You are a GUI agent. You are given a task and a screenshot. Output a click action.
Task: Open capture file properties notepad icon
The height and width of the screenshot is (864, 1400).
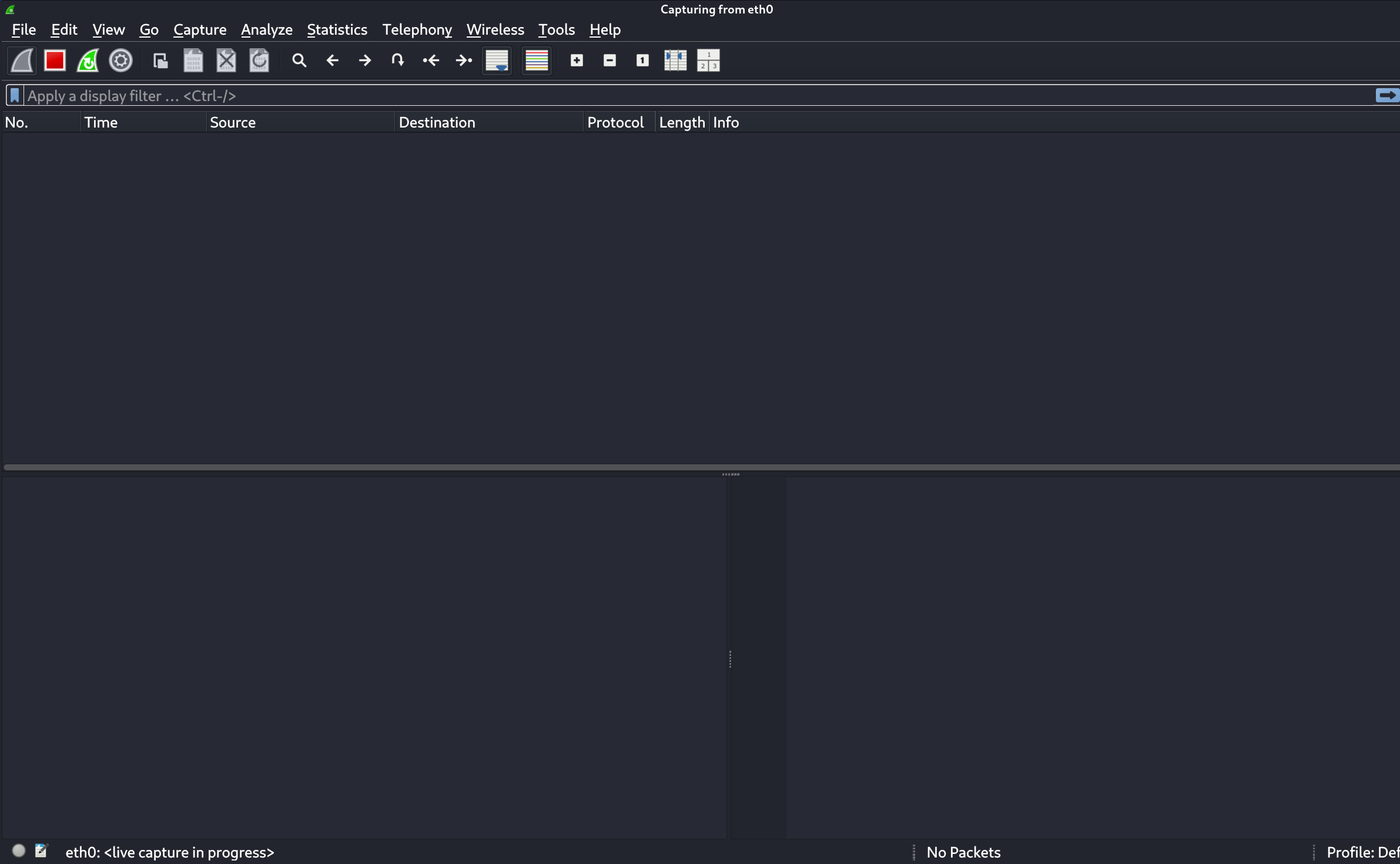(x=41, y=850)
